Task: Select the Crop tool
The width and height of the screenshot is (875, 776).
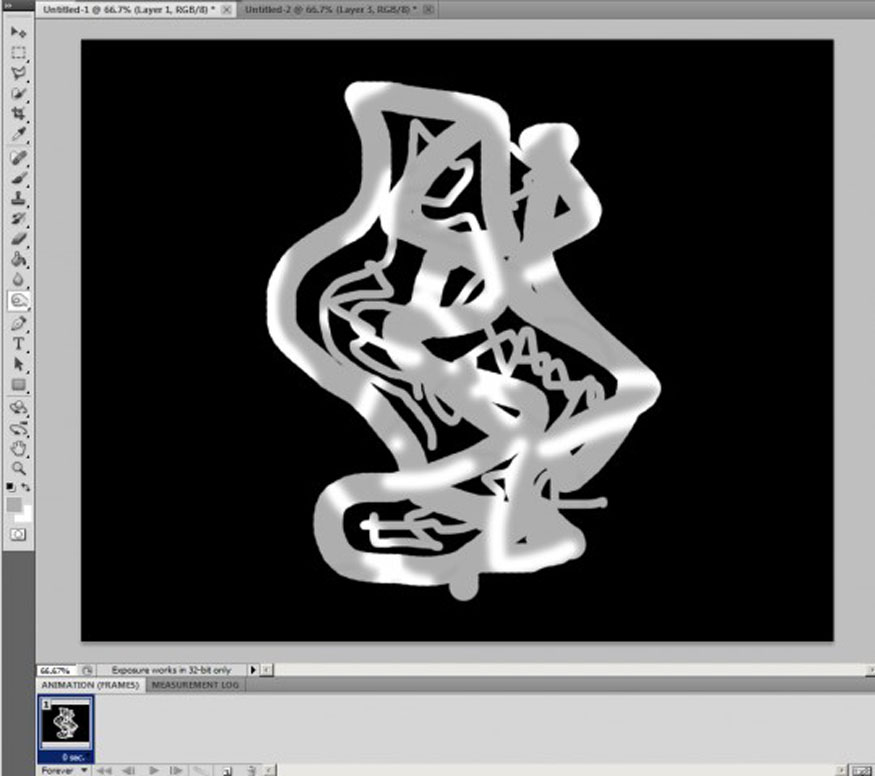Action: [x=18, y=114]
